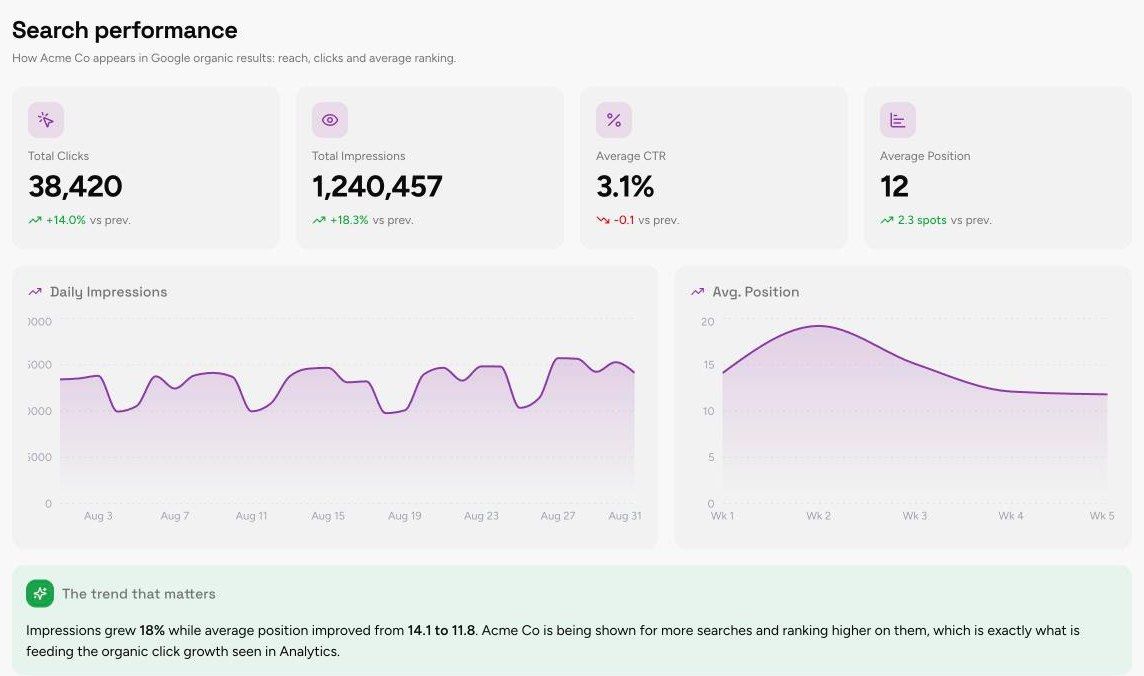The width and height of the screenshot is (1144, 676).
Task: Click the red down-arrow beside -0.1
Action: click(603, 220)
